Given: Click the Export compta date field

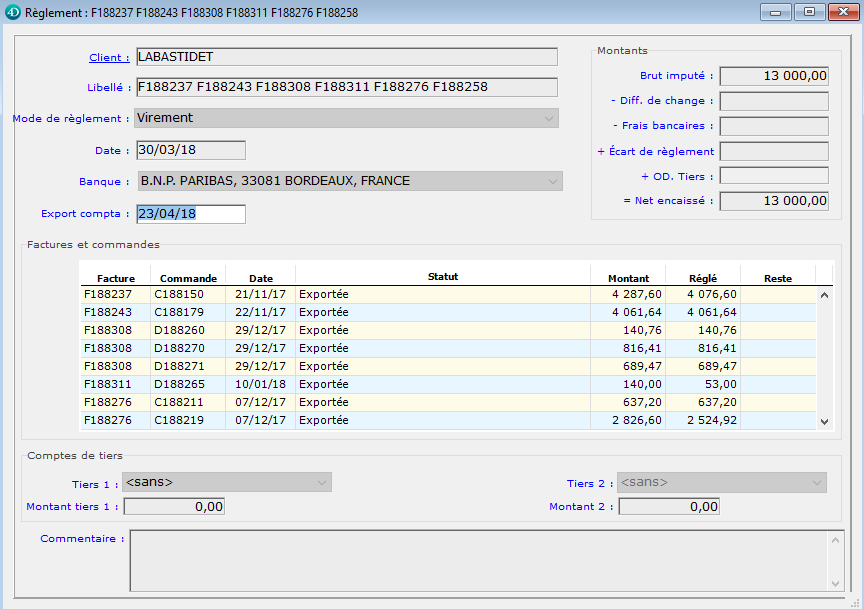Looking at the screenshot, I should coord(190,214).
